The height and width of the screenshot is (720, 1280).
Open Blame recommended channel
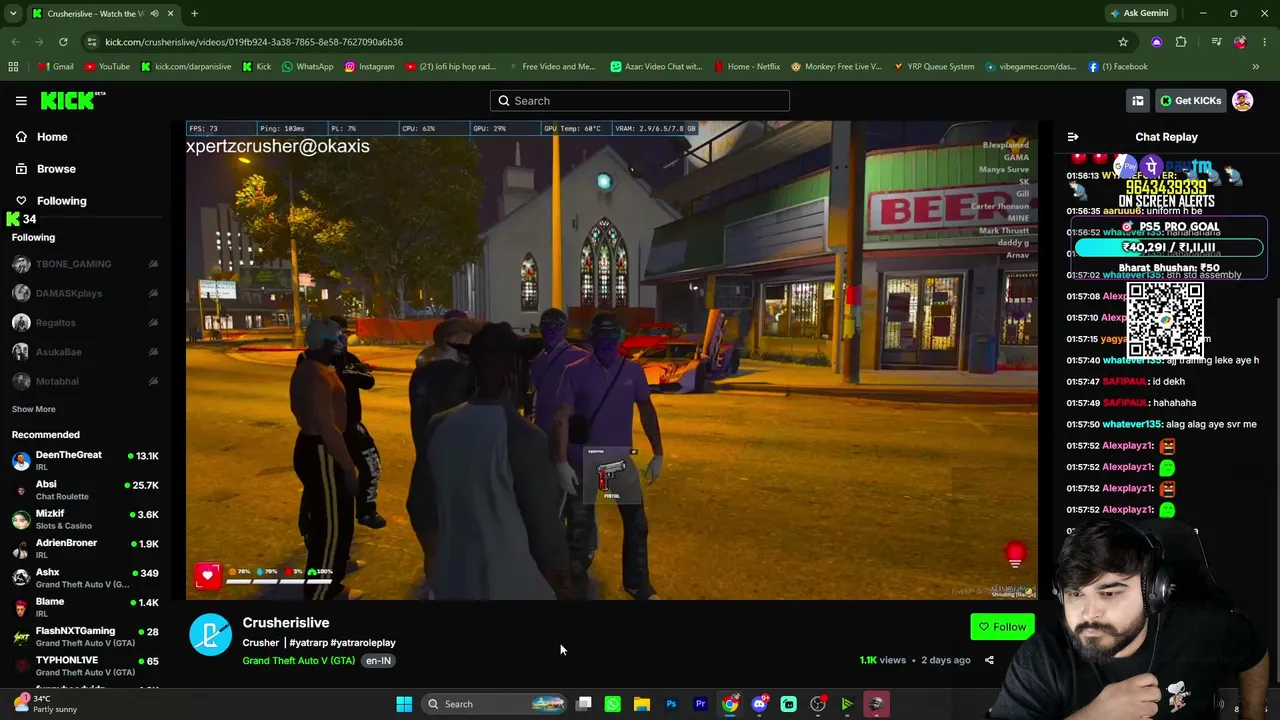(x=85, y=607)
